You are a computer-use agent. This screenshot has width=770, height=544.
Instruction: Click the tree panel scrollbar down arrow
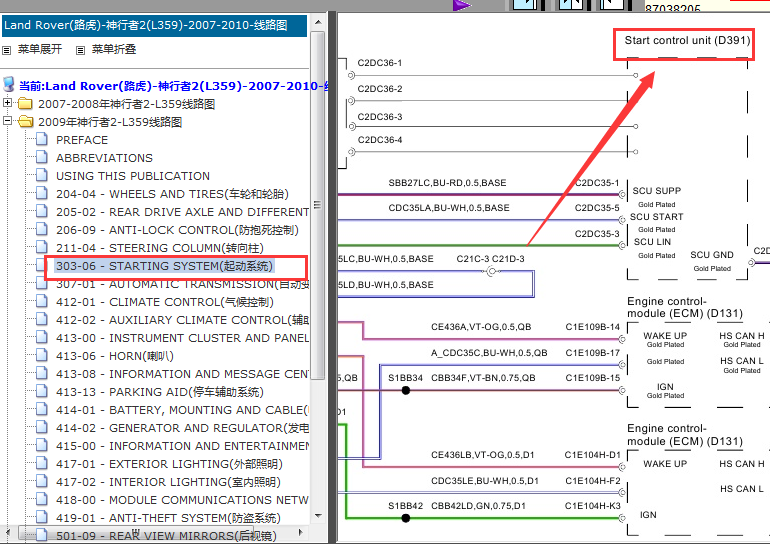[x=318, y=516]
